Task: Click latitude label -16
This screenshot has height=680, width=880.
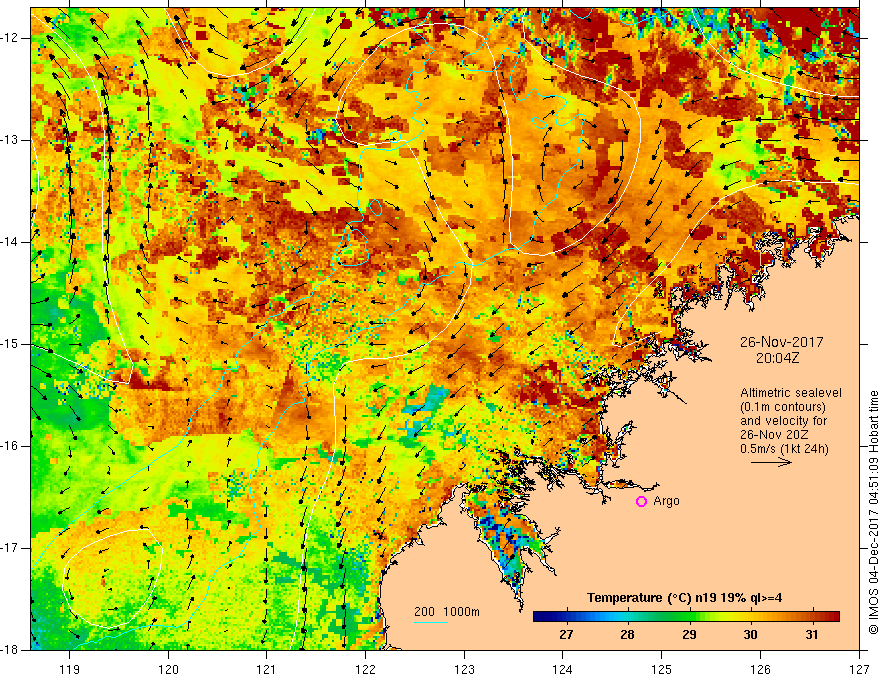Action: click(x=11, y=446)
